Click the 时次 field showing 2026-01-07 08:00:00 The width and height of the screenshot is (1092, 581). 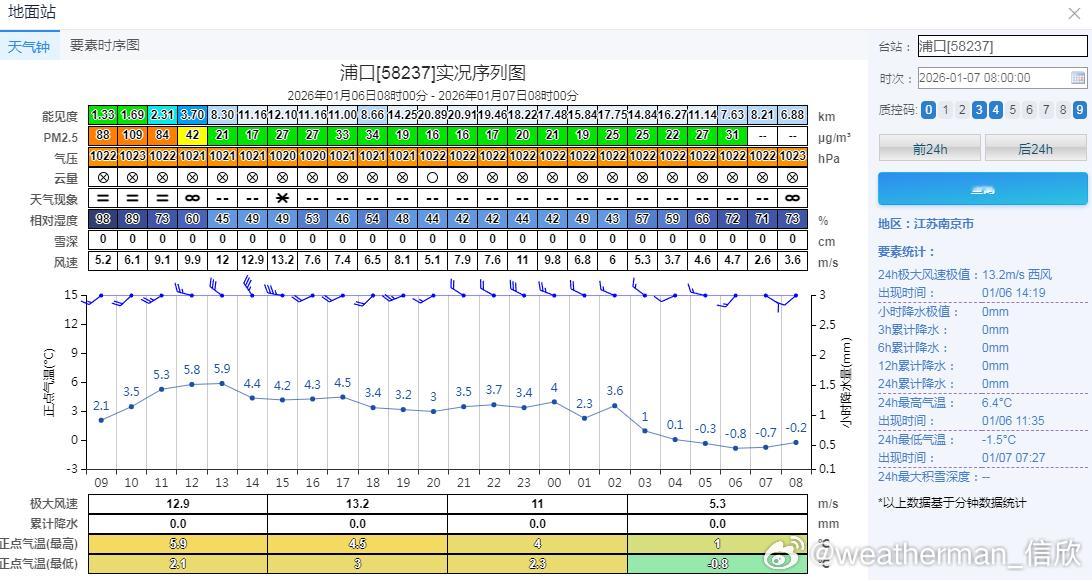point(1002,78)
